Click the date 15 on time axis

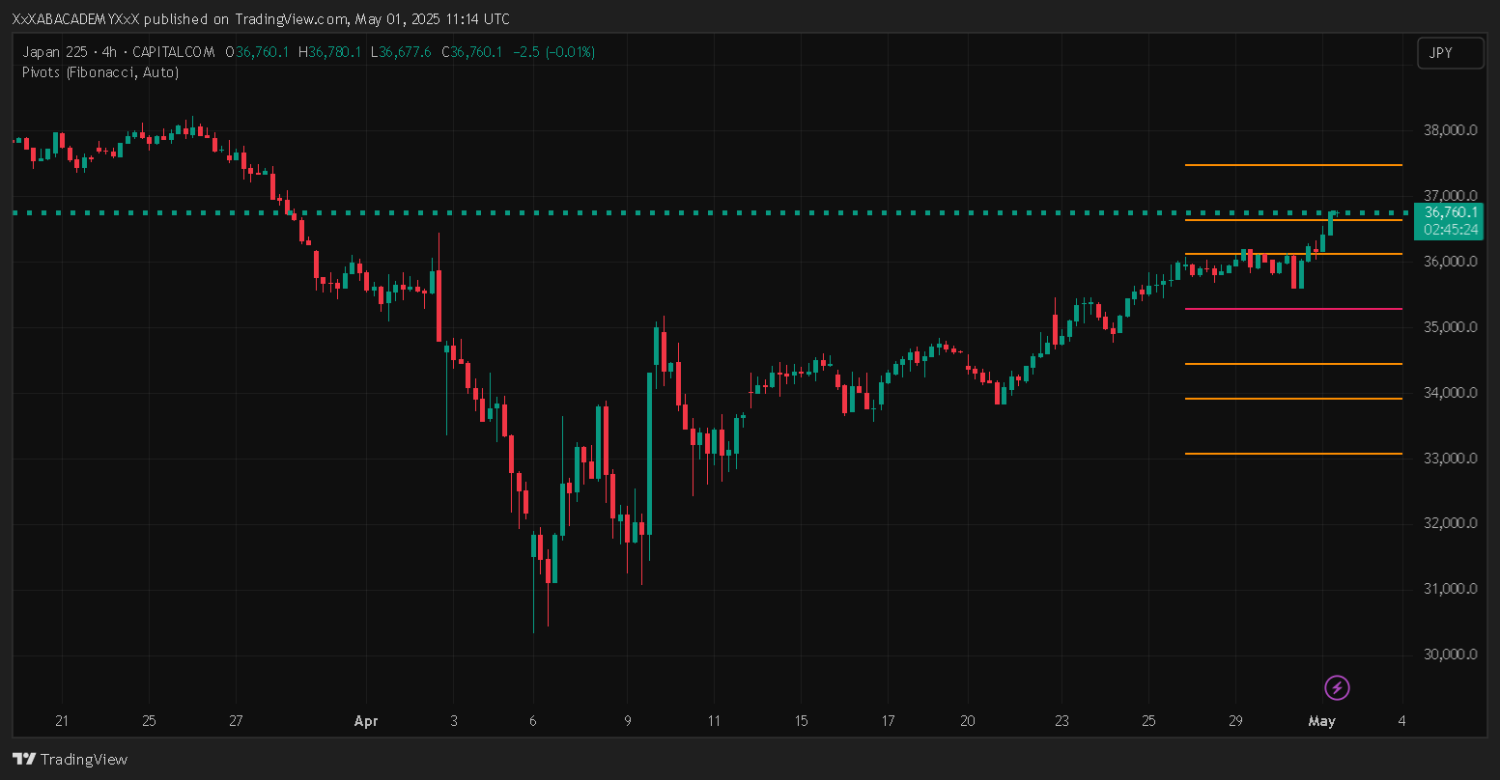(800, 721)
